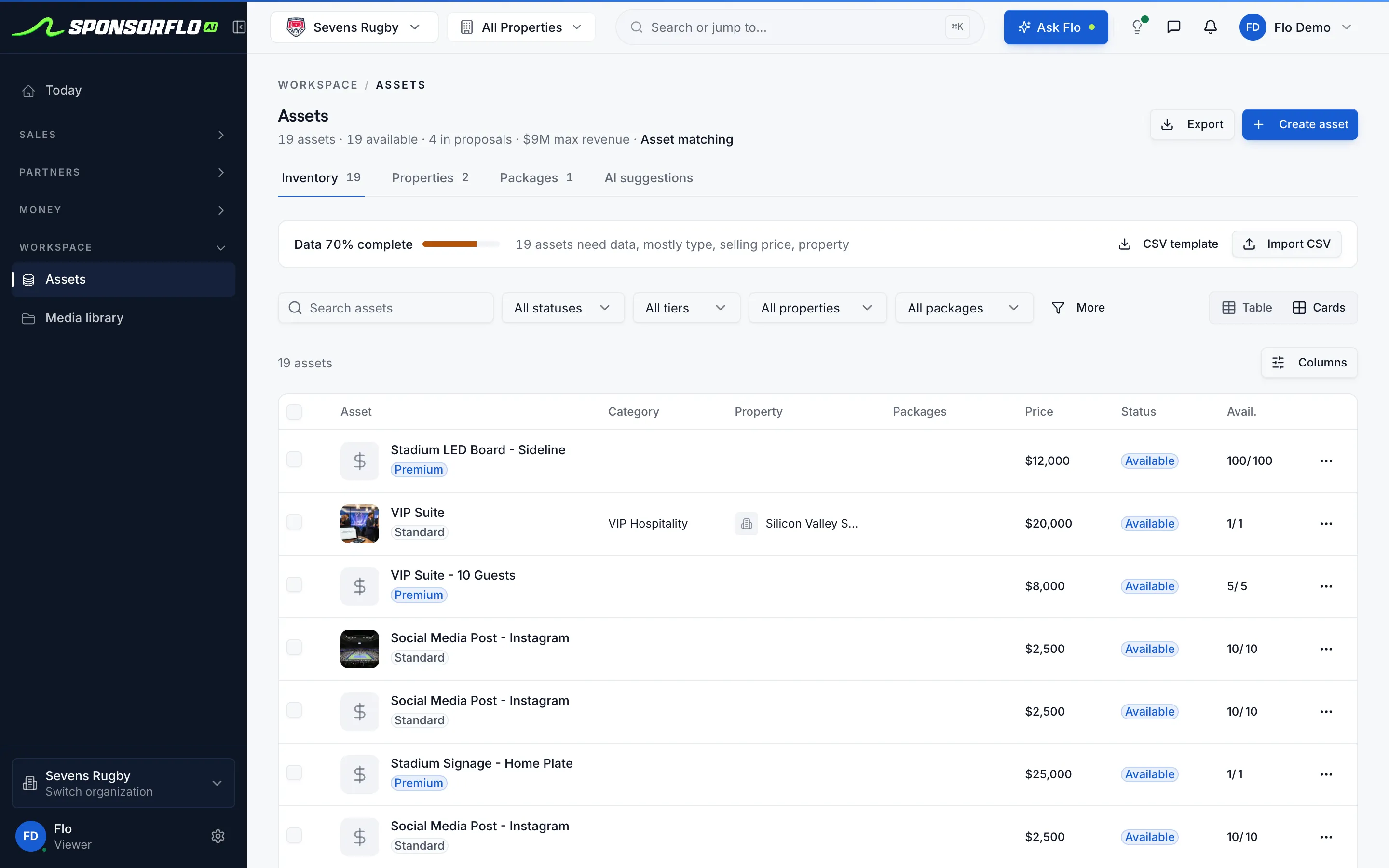1389x868 pixels.
Task: Switch to the Packages tab
Action: tap(536, 178)
